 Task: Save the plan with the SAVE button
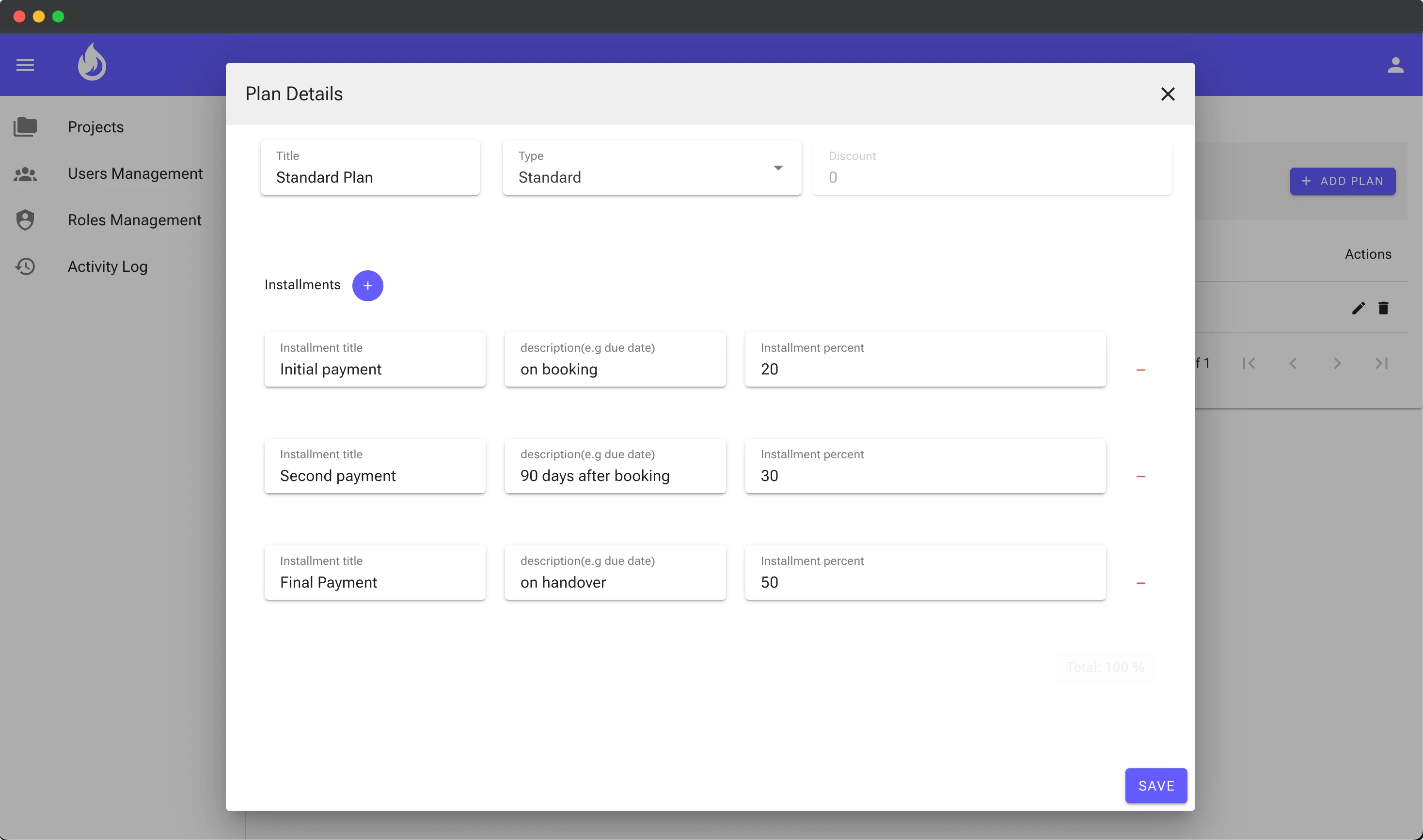tap(1156, 786)
